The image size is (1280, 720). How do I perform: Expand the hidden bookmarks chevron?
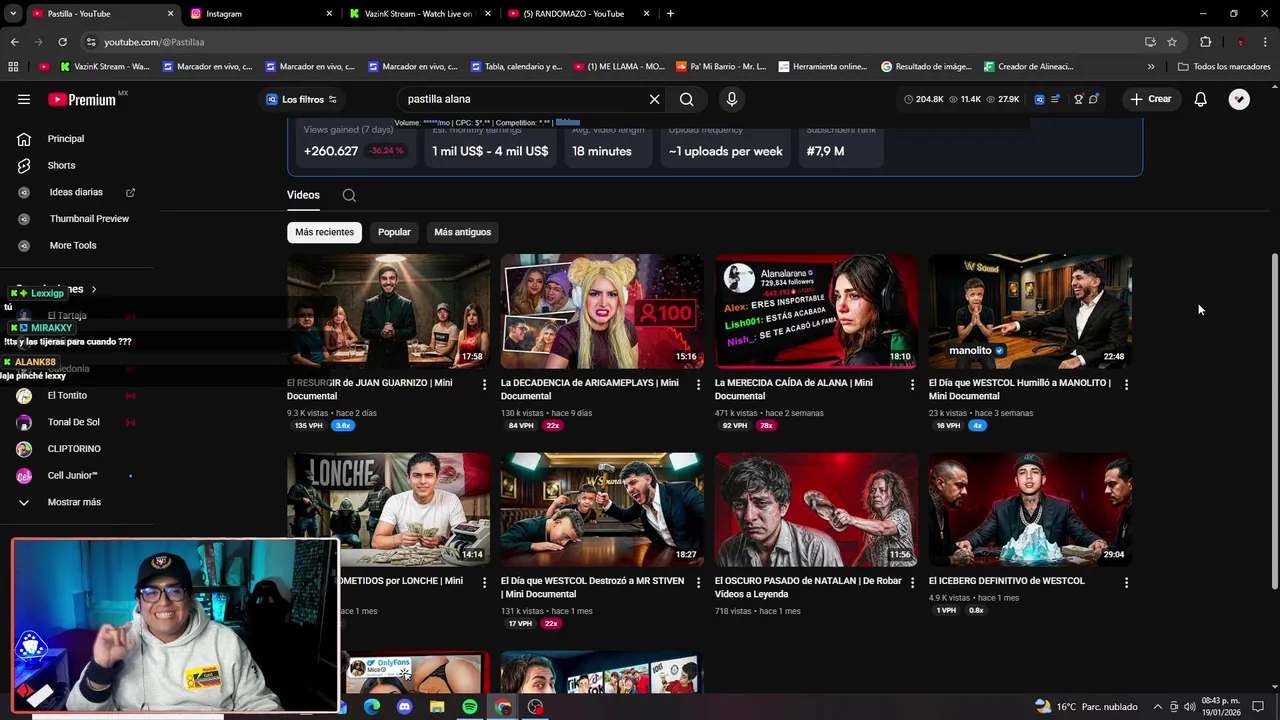tap(1151, 67)
